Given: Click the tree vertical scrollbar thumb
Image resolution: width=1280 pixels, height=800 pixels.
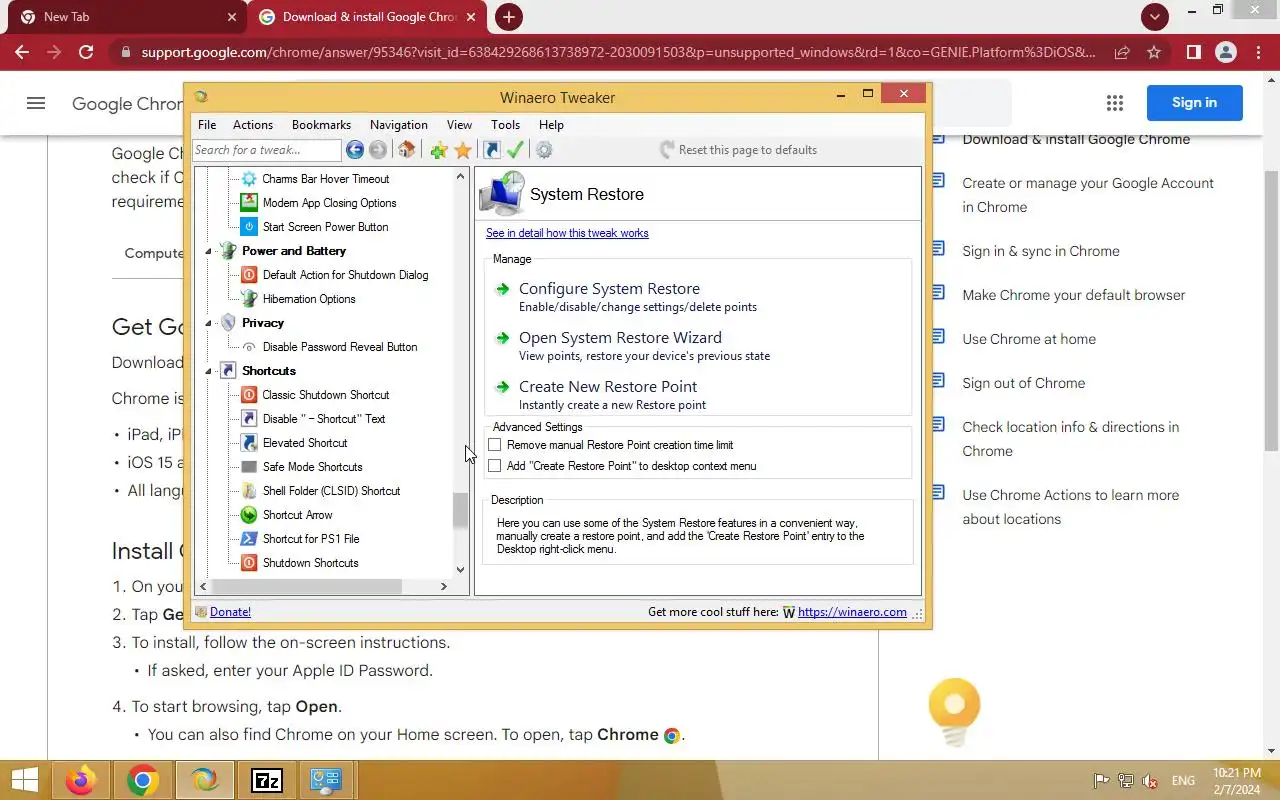Looking at the screenshot, I should [x=460, y=511].
